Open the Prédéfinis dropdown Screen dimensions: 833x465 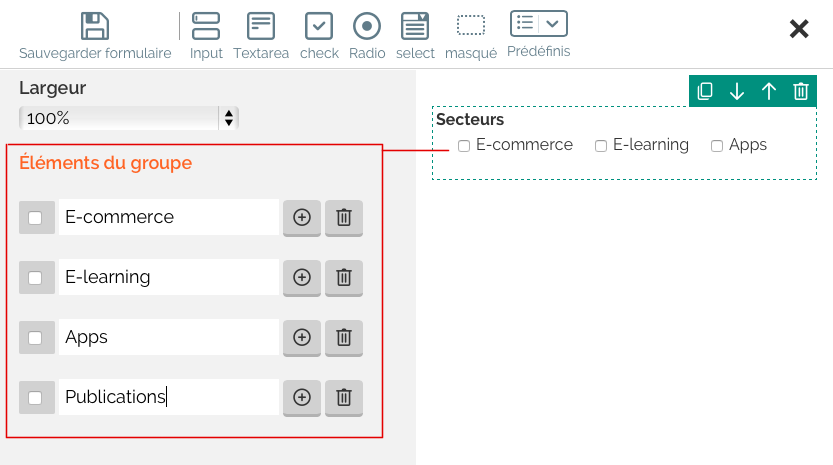coord(539,24)
